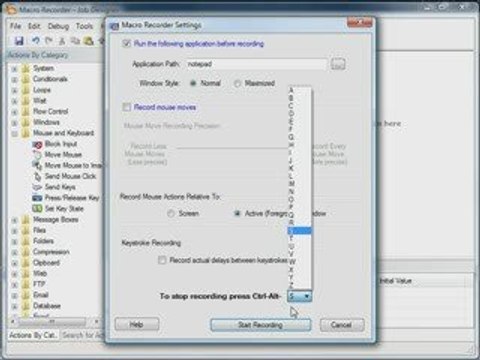Select letter W in the dropdown list

(x=299, y=261)
